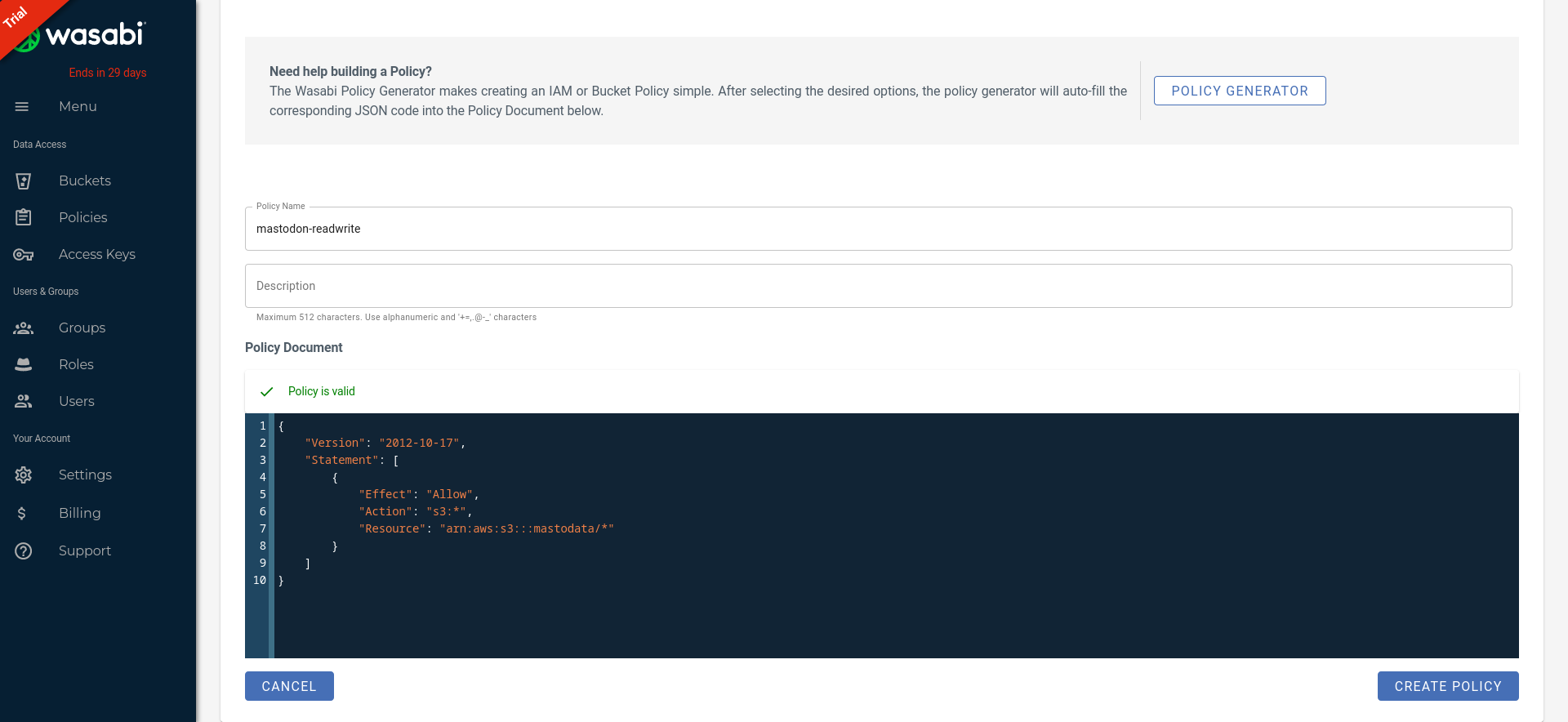Open the Policy Generator

1240,91
